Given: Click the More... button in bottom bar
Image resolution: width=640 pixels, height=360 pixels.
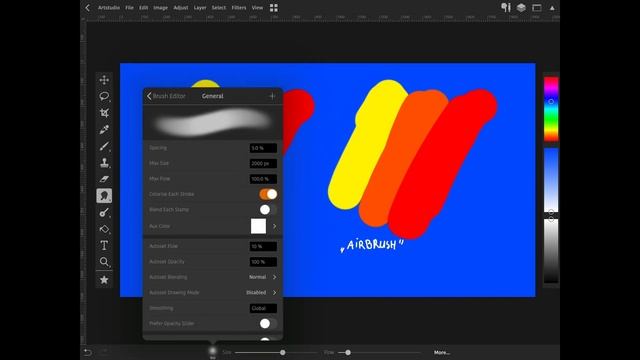Looking at the screenshot, I should 442,352.
